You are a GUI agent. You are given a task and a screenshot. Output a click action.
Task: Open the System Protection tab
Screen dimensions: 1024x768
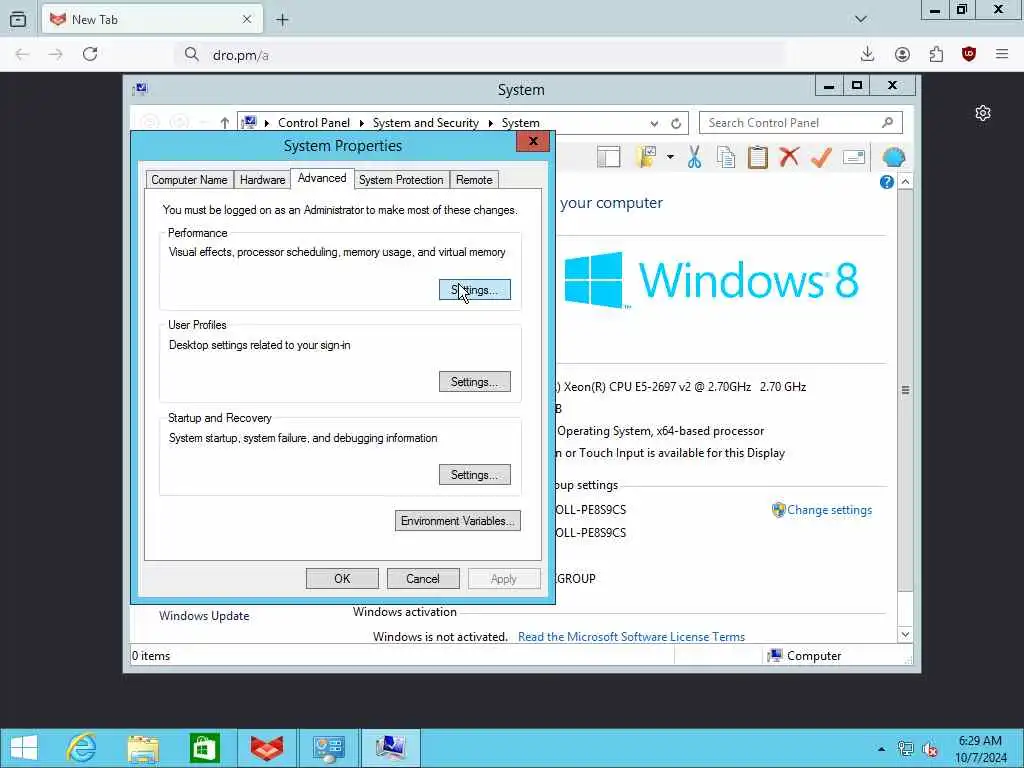(401, 180)
